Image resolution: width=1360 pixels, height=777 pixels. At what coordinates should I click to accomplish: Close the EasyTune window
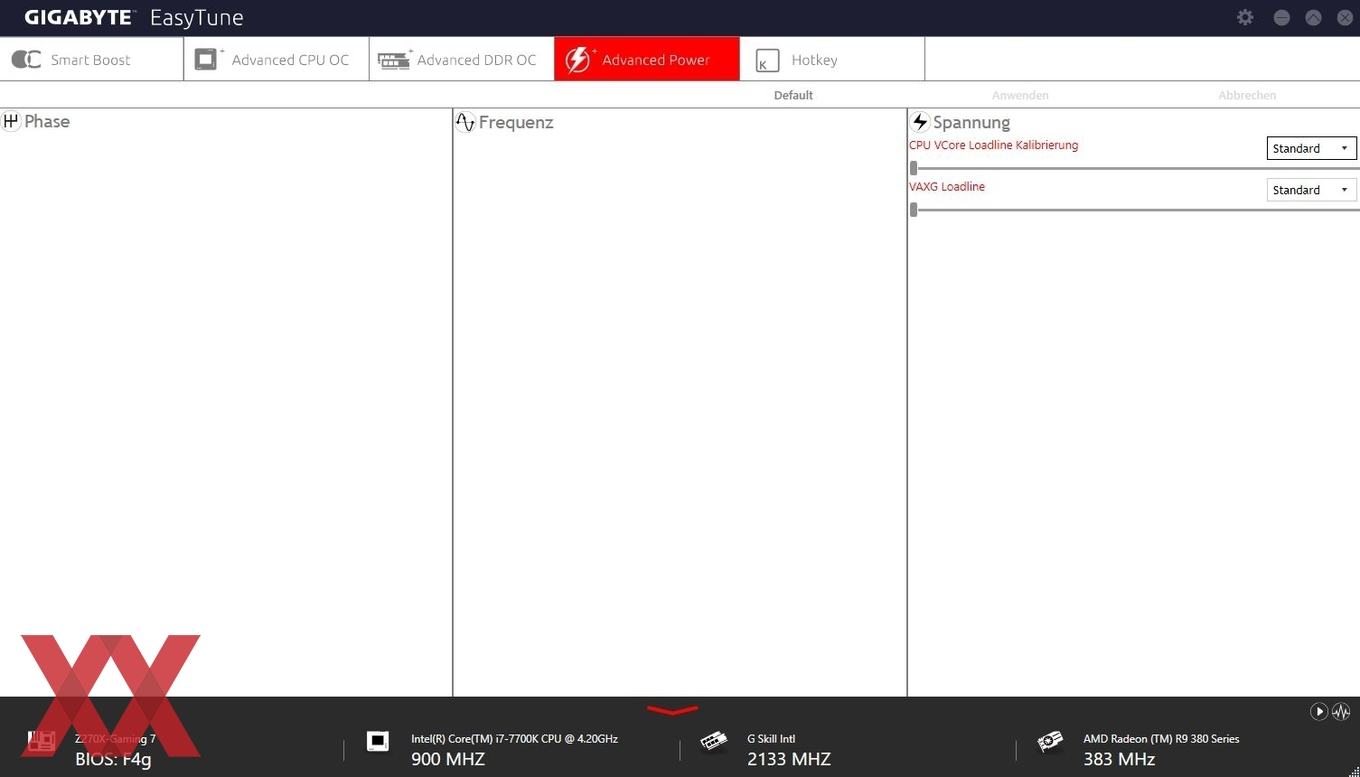pos(1344,17)
